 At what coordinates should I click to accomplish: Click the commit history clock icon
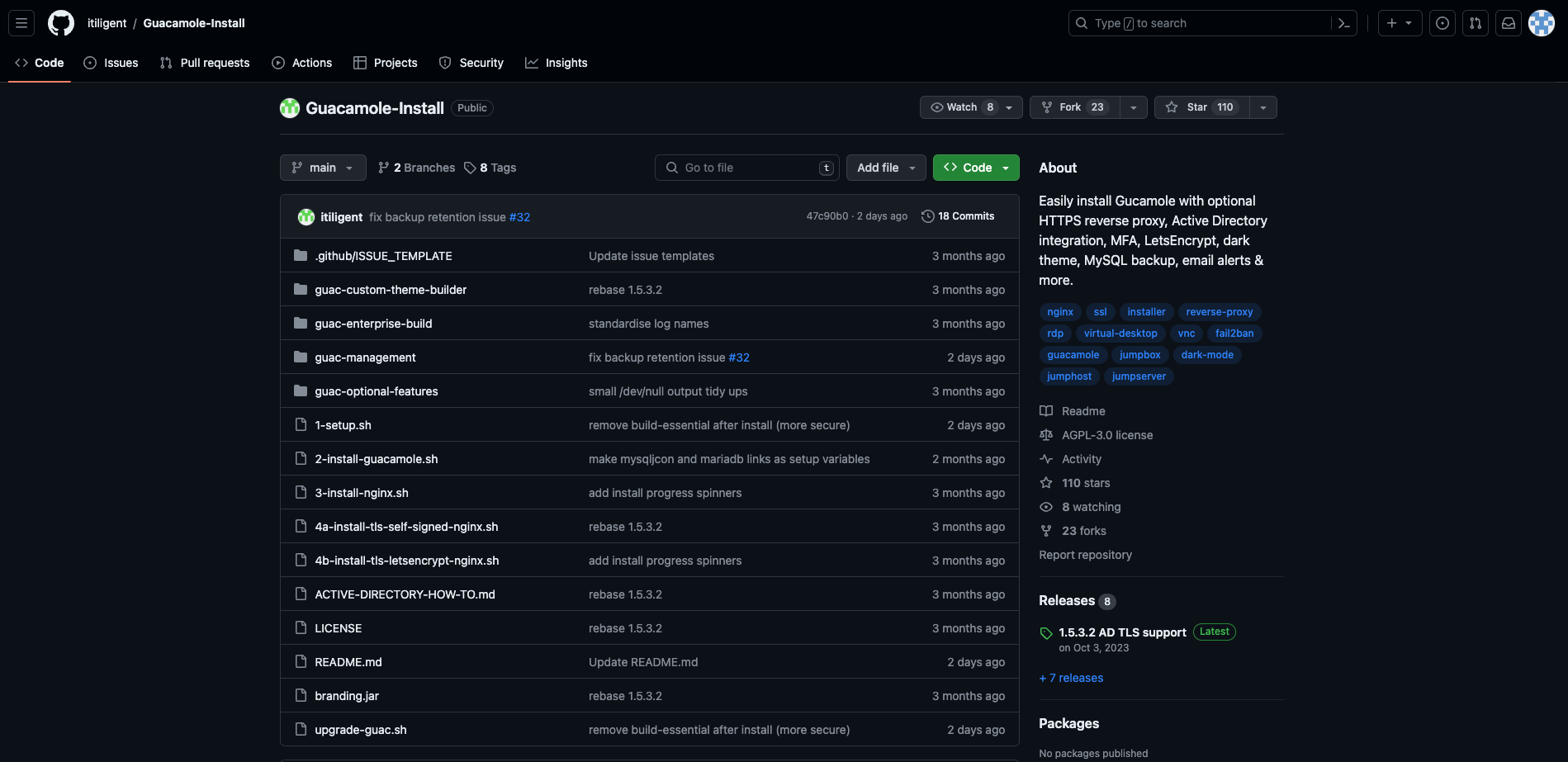(x=926, y=215)
